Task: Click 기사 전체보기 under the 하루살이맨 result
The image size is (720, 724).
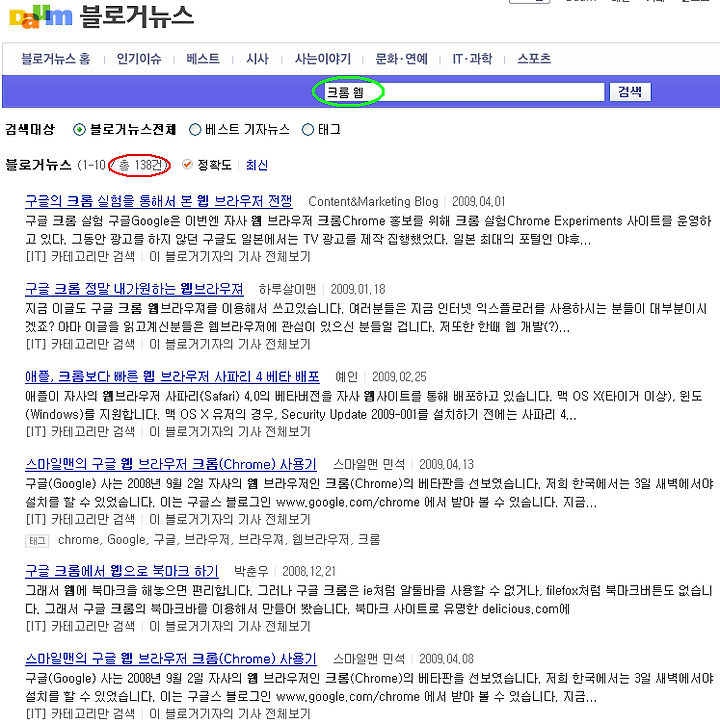Action: point(230,344)
